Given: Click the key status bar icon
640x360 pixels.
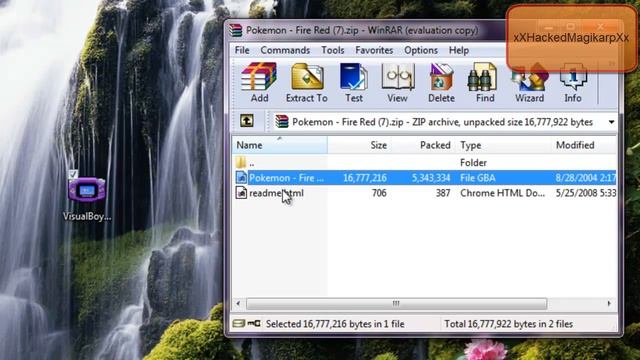Looking at the screenshot, I should (254, 324).
